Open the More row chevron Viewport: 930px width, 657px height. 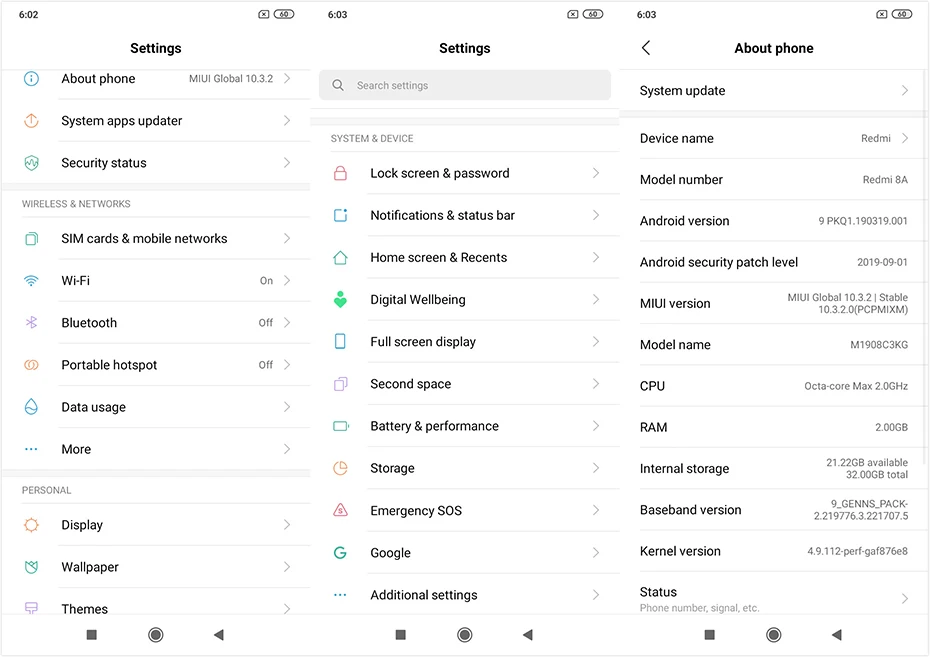287,449
